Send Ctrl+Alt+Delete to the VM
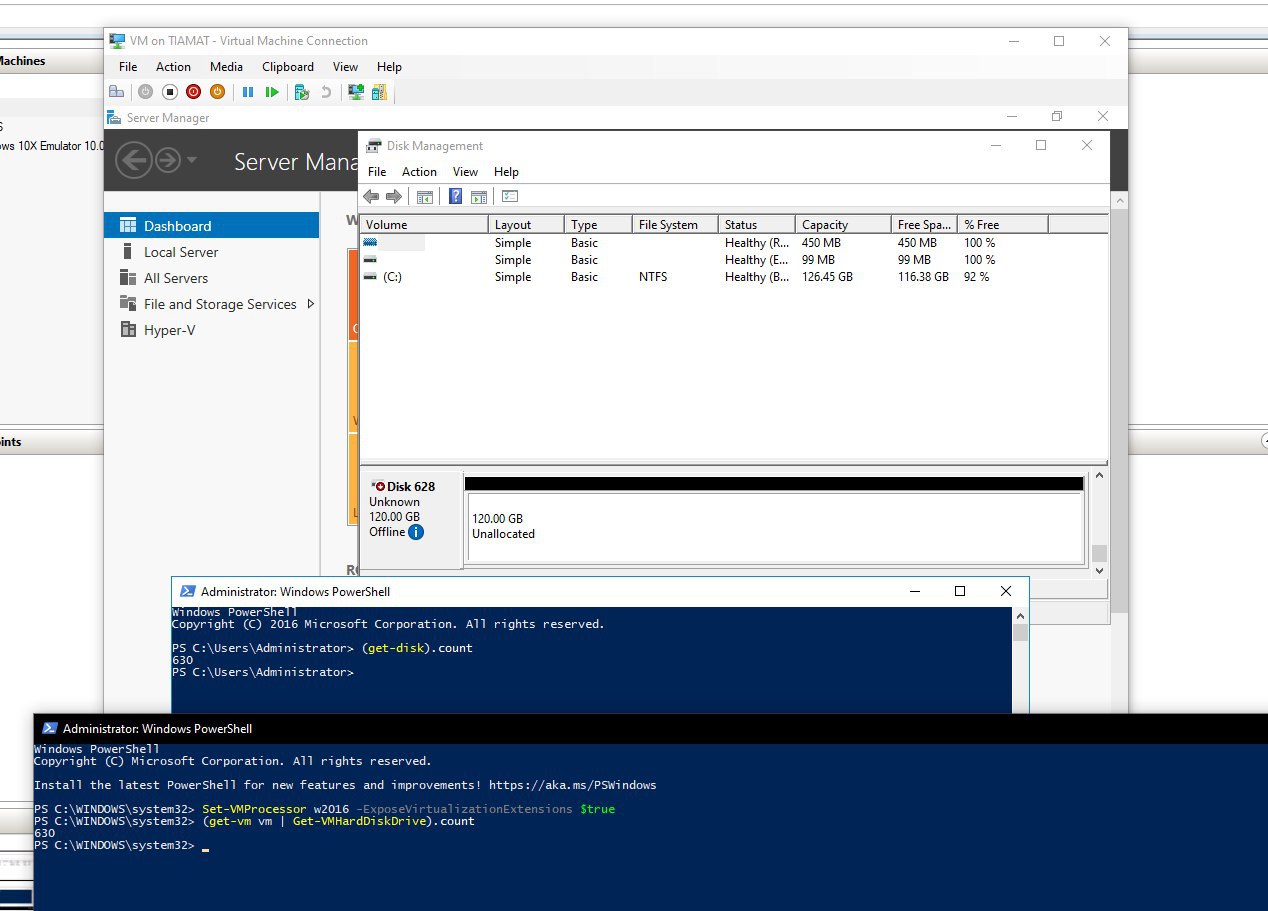The image size is (1268, 911). coord(116,92)
